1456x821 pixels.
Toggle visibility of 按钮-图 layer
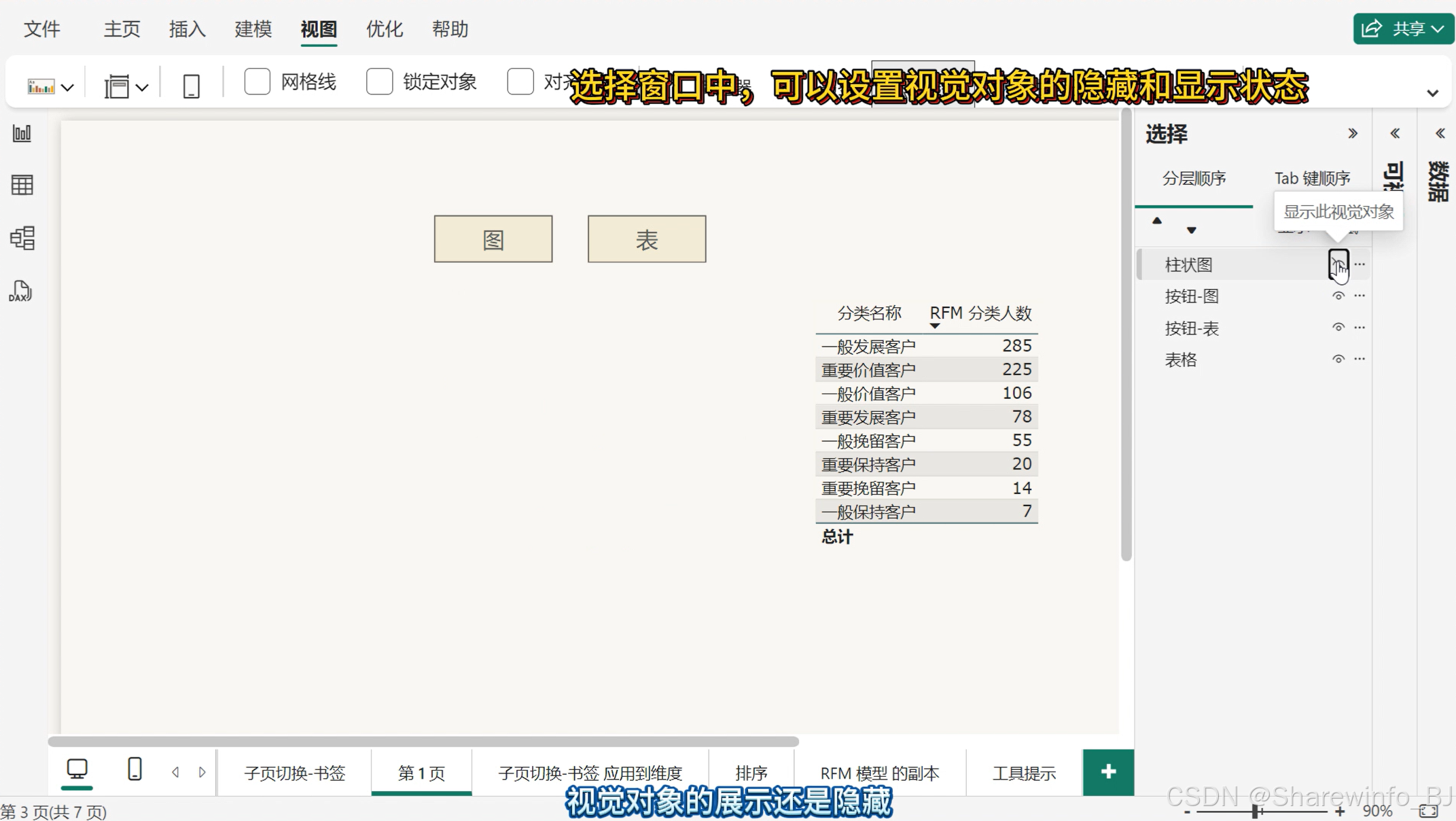(x=1338, y=296)
